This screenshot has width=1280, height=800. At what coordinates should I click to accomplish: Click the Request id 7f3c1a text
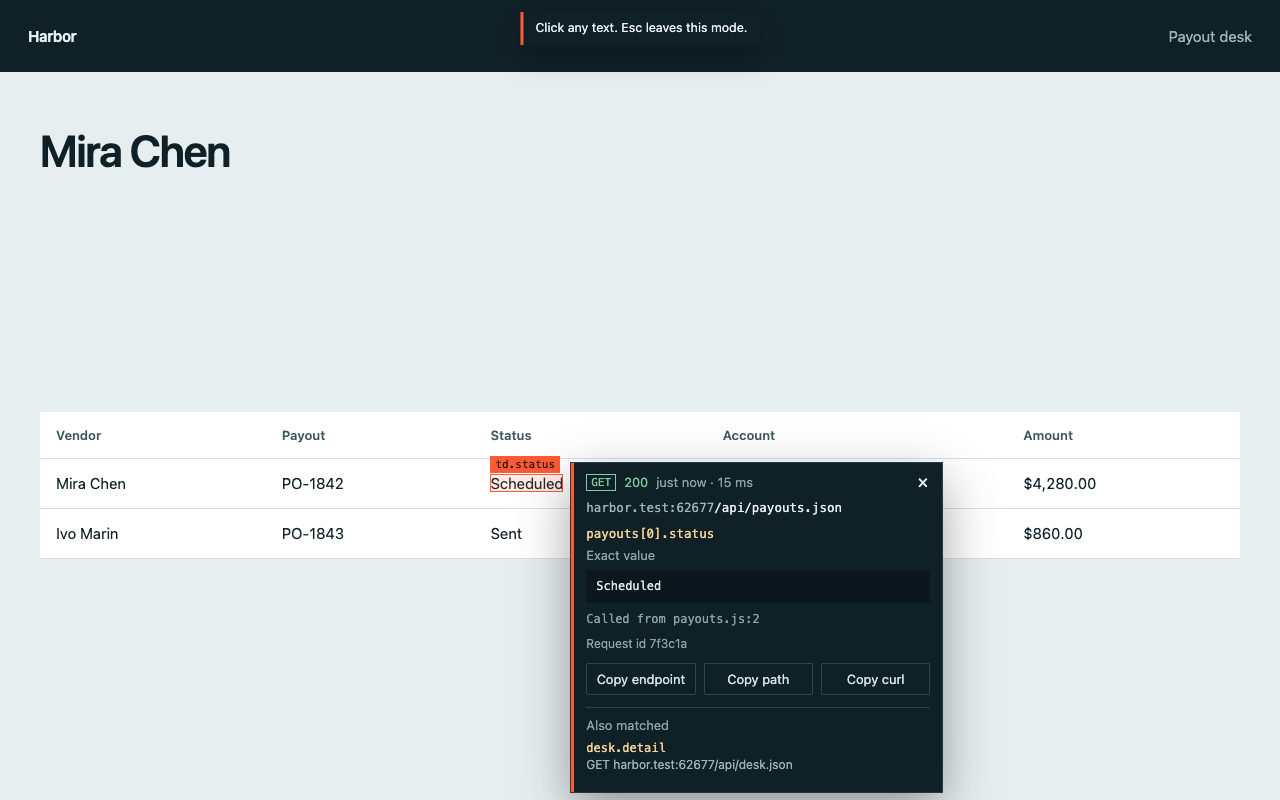[636, 644]
